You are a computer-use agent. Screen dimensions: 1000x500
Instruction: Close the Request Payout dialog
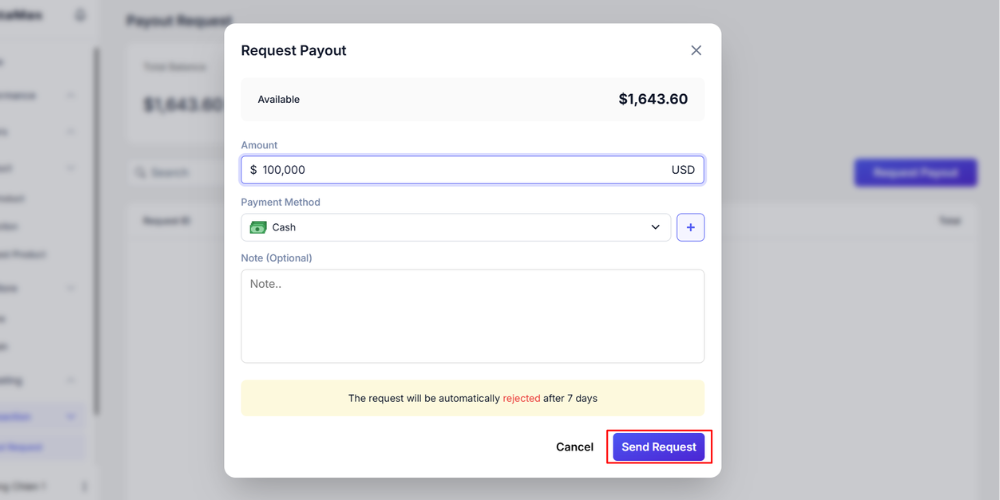pos(696,50)
